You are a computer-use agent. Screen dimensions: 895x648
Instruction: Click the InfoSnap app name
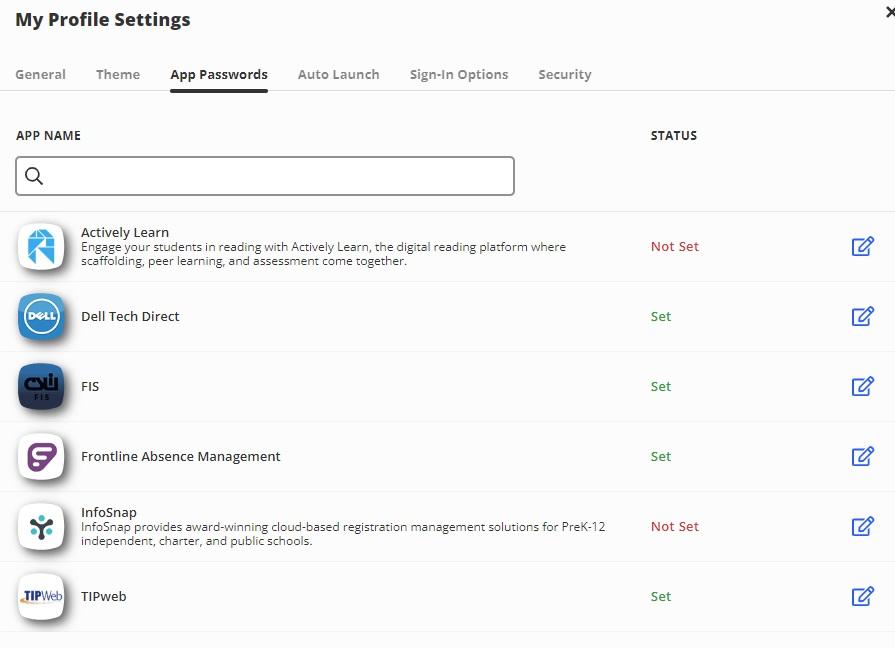[x=108, y=512]
